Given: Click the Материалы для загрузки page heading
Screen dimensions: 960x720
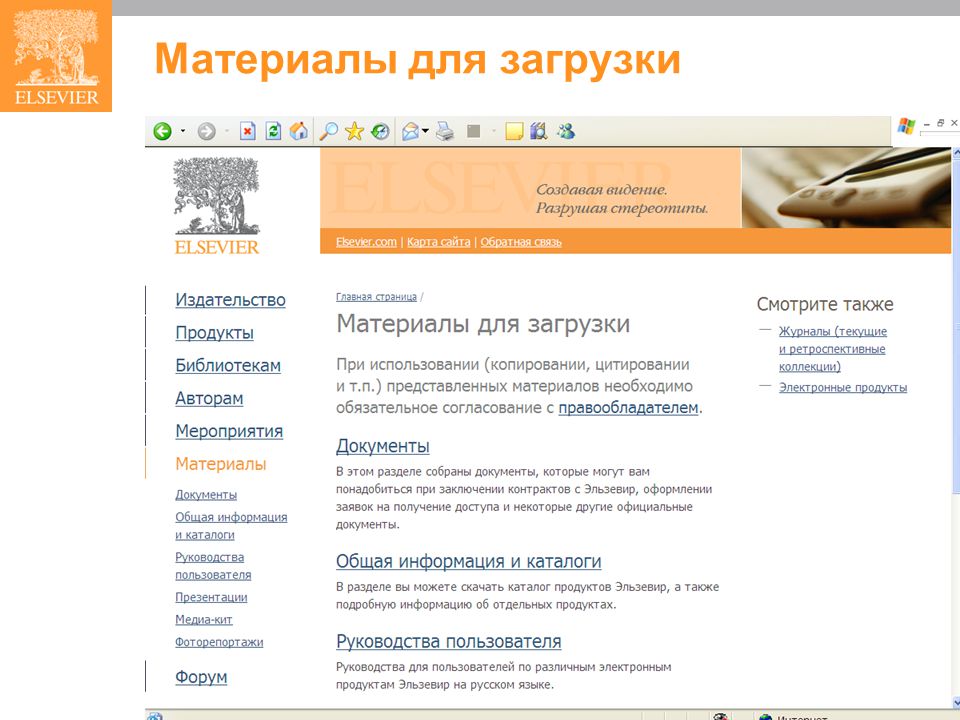Looking at the screenshot, I should tap(483, 324).
